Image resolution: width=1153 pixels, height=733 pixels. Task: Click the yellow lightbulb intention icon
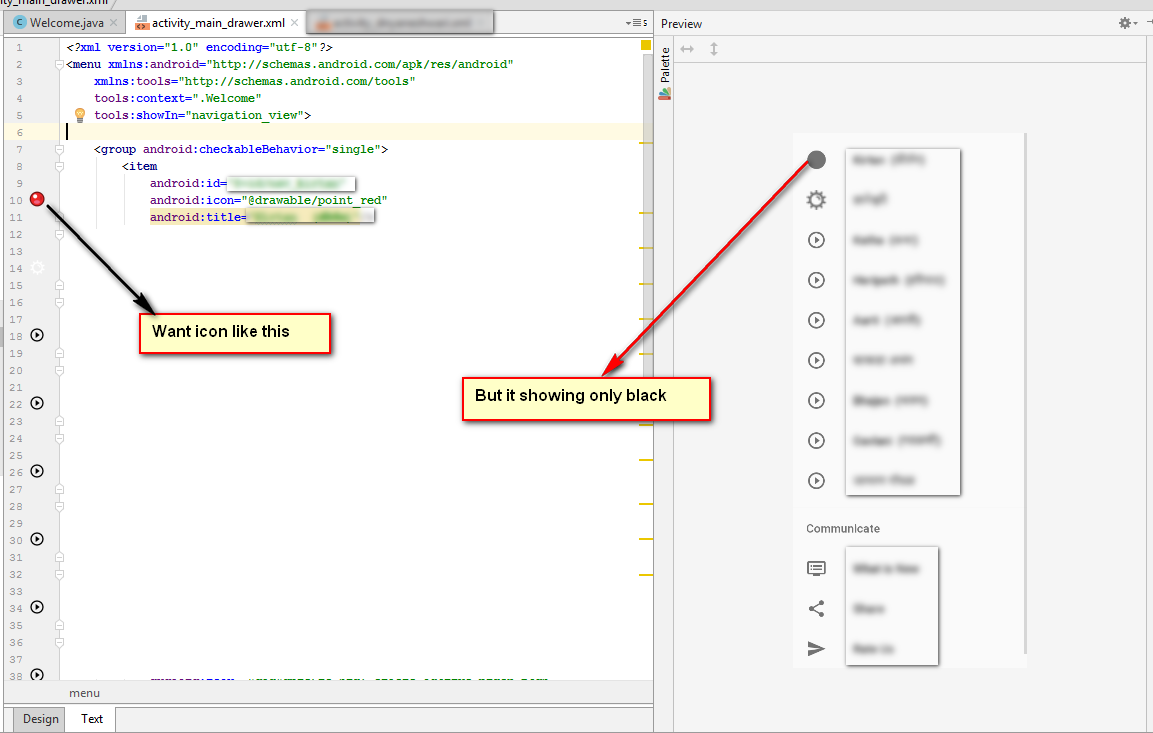(x=80, y=115)
